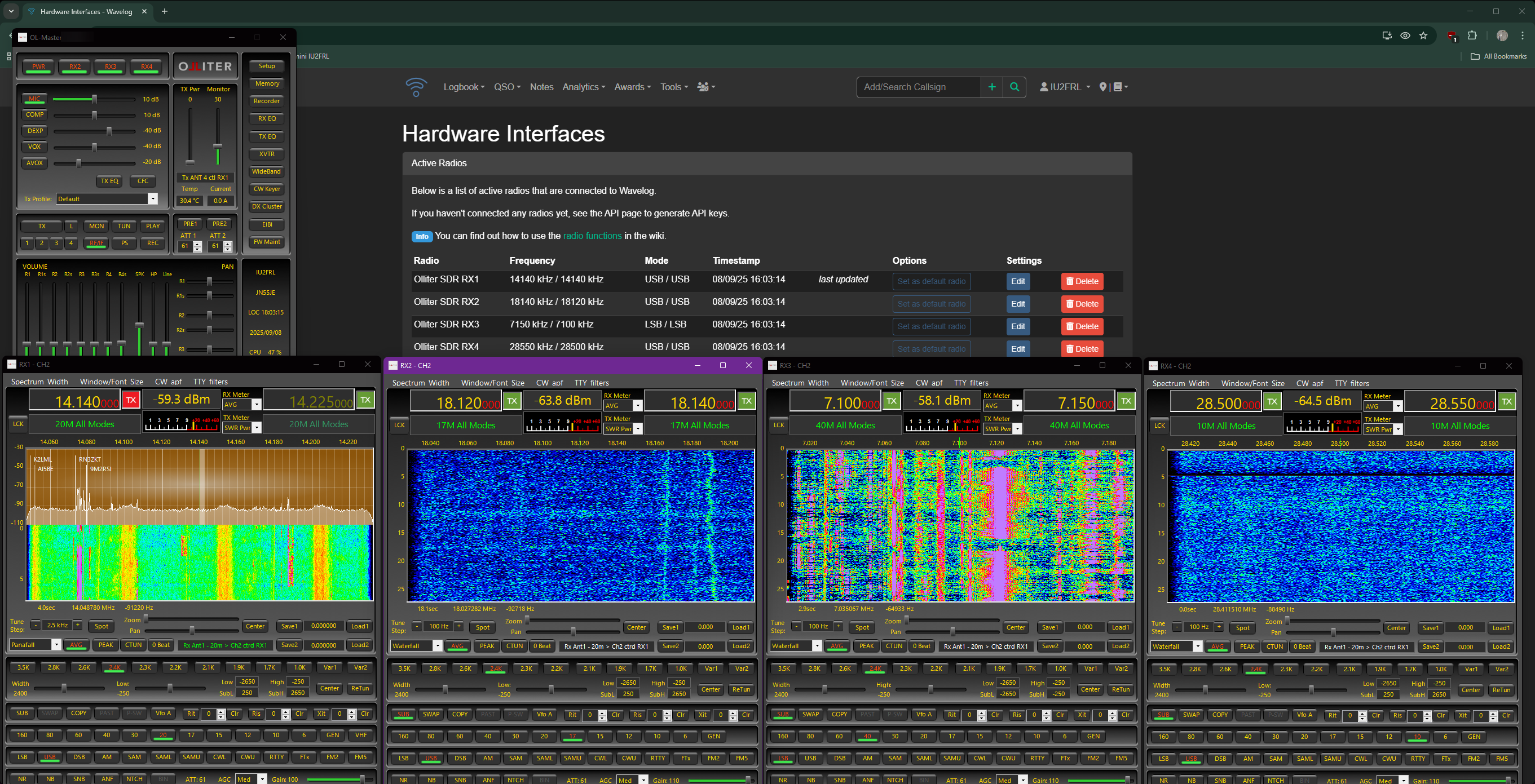Click the Add/Search Callsign input field
The width and height of the screenshot is (1535, 784).
point(918,87)
